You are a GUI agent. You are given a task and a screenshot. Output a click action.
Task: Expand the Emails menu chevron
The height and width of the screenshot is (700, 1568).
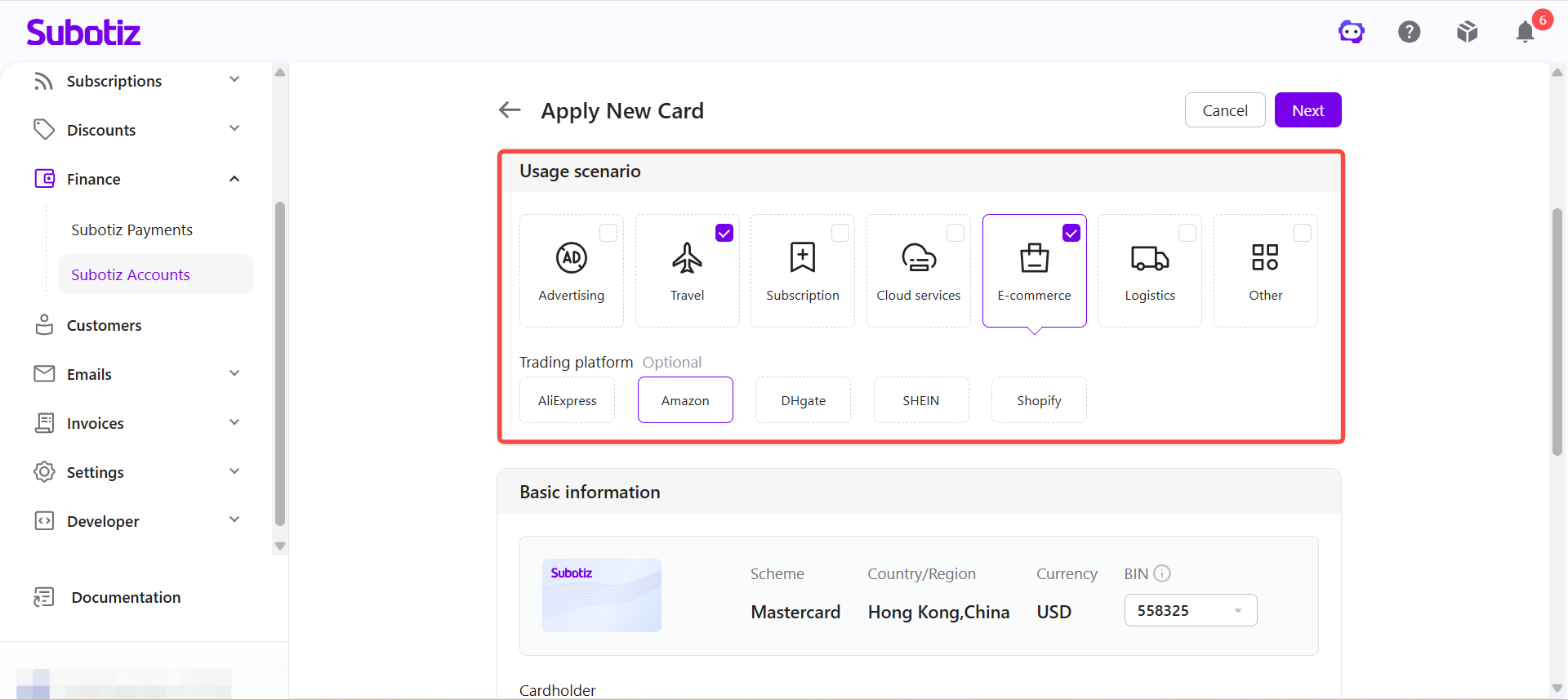pyautogui.click(x=234, y=373)
